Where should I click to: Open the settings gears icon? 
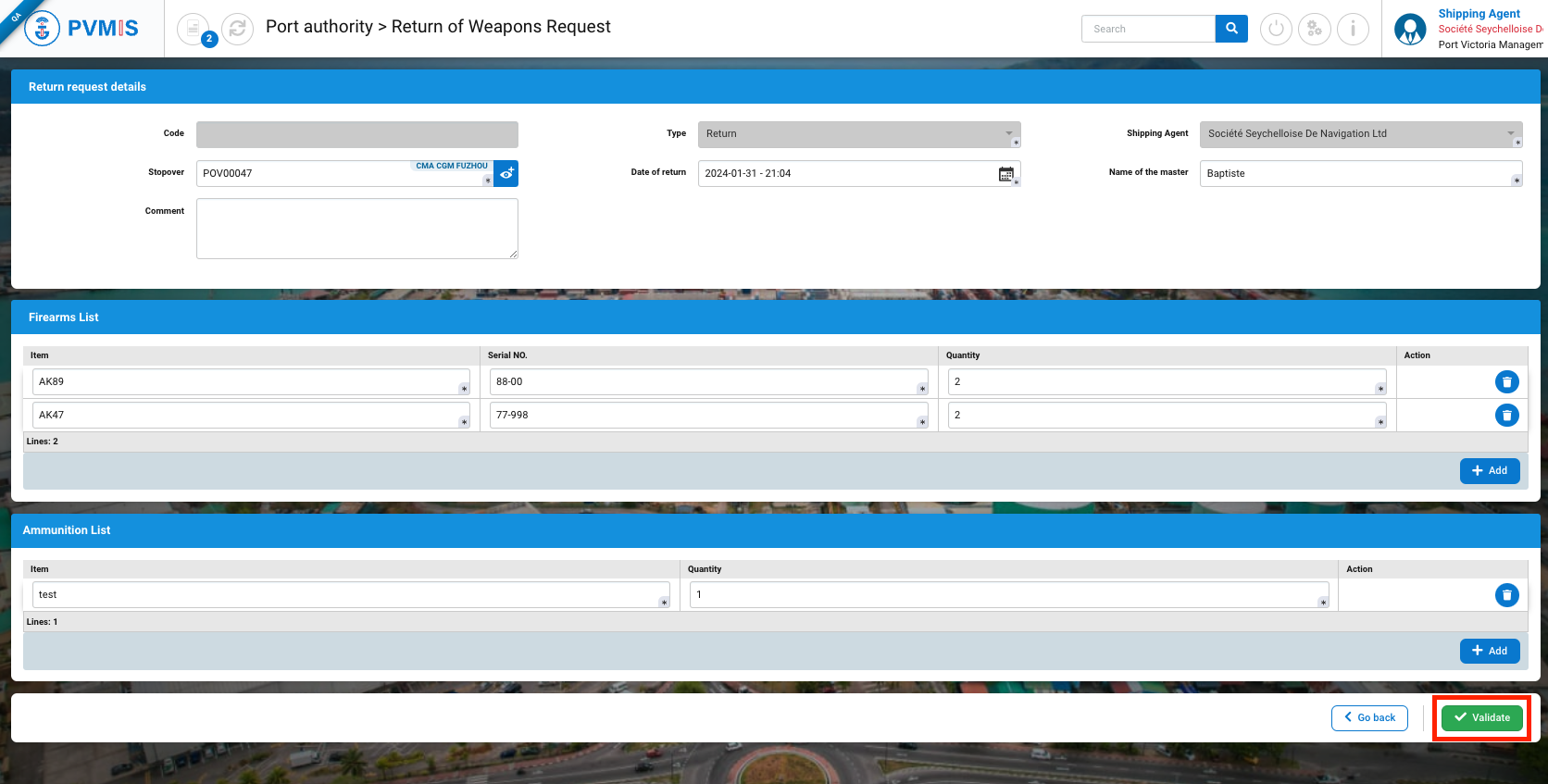pyautogui.click(x=1314, y=29)
